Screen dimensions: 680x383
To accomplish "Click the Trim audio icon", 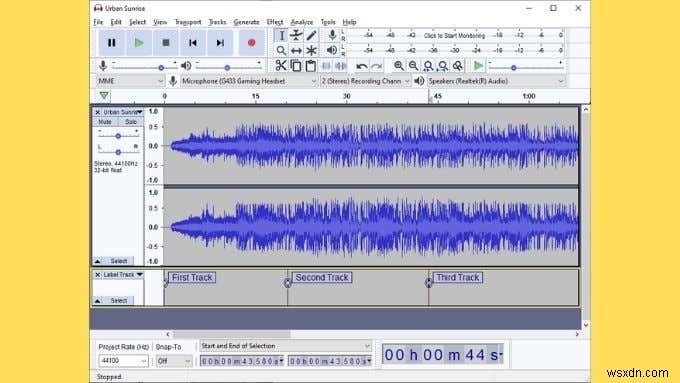I will click(x=326, y=66).
